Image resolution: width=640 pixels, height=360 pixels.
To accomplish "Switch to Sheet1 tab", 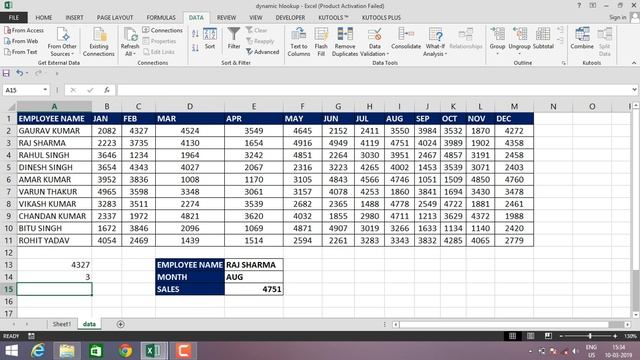I will pos(62,324).
